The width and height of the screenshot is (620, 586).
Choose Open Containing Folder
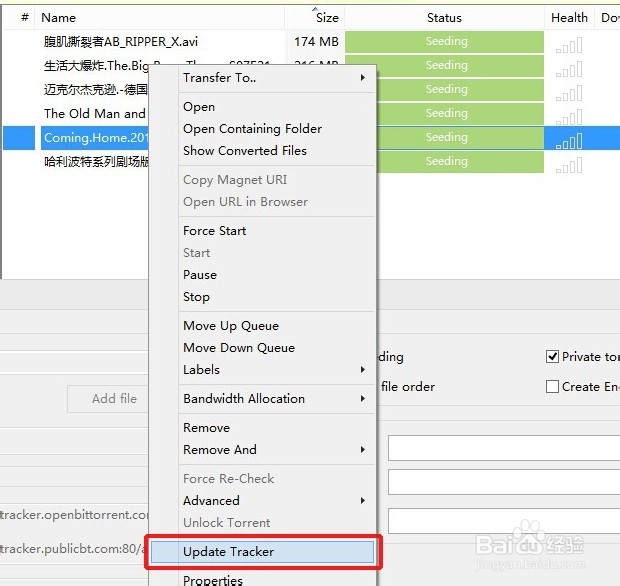[252, 128]
